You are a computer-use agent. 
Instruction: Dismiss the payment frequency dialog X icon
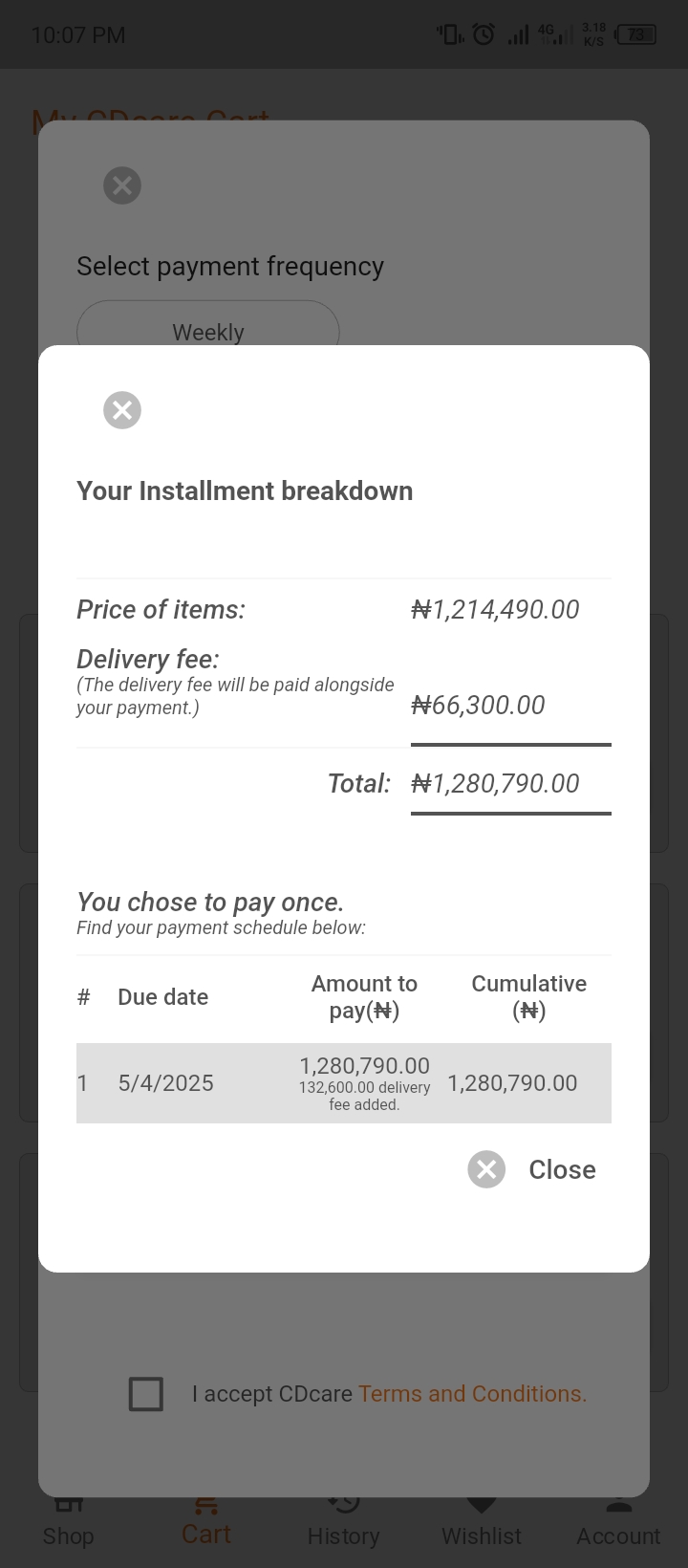pyautogui.click(x=122, y=185)
